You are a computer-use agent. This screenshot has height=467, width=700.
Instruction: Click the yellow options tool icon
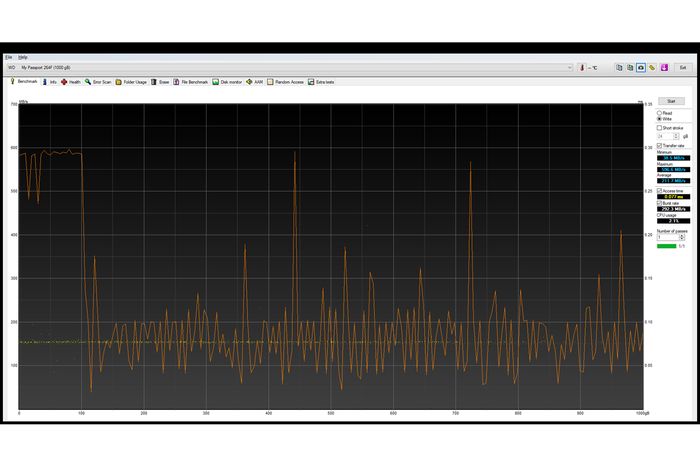[x=652, y=67]
